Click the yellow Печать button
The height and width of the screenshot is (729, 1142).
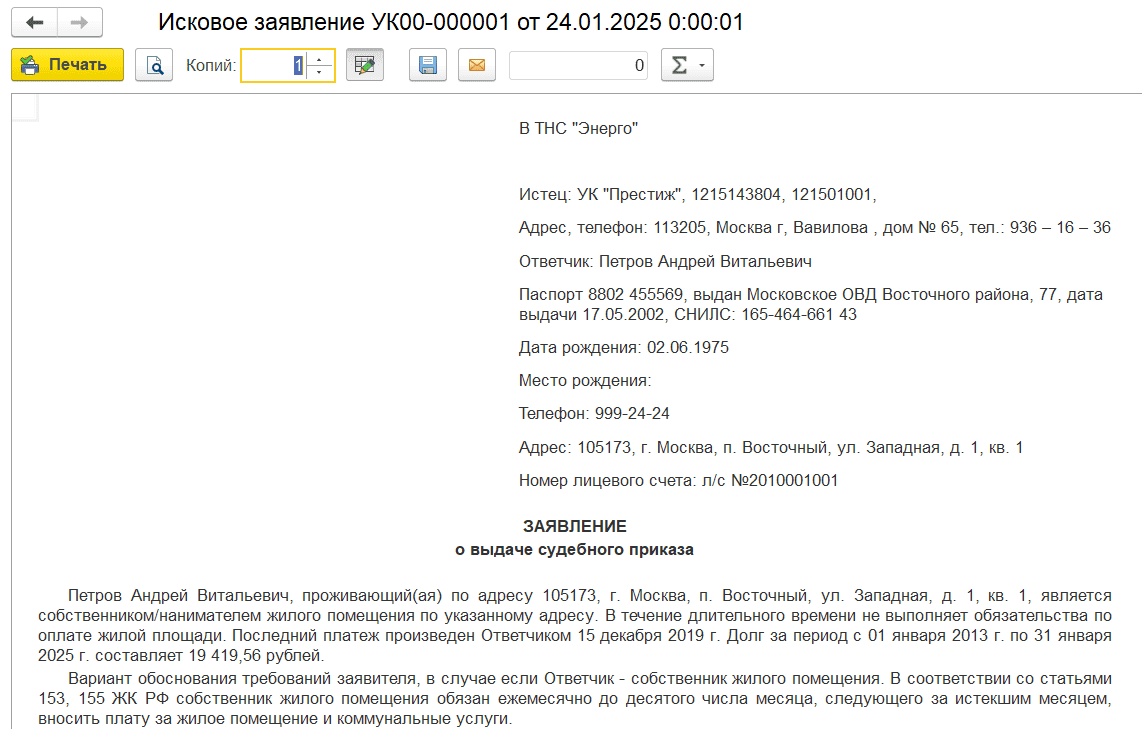pyautogui.click(x=67, y=64)
